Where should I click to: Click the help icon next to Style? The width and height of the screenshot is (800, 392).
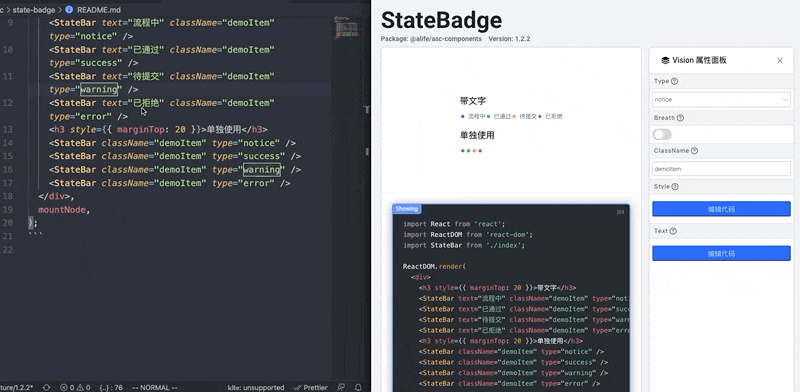click(675, 187)
